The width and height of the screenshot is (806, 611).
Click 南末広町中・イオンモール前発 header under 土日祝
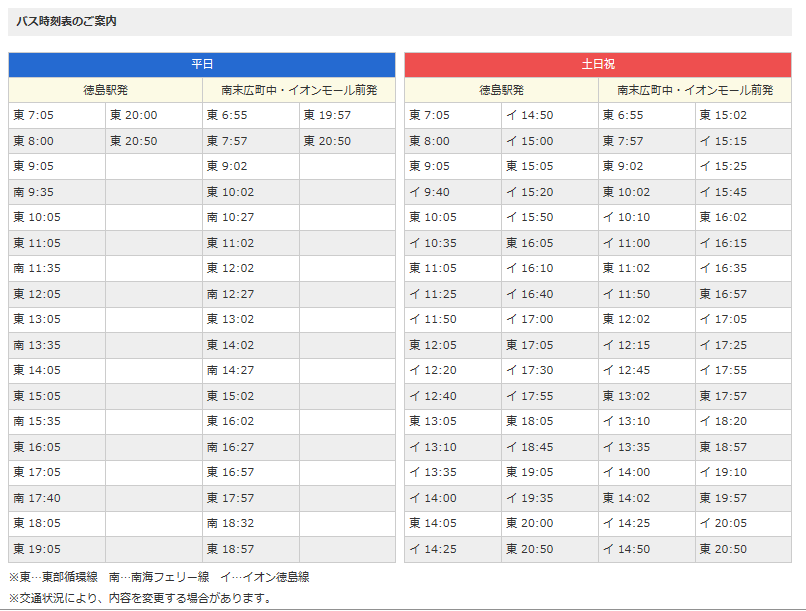click(x=694, y=90)
